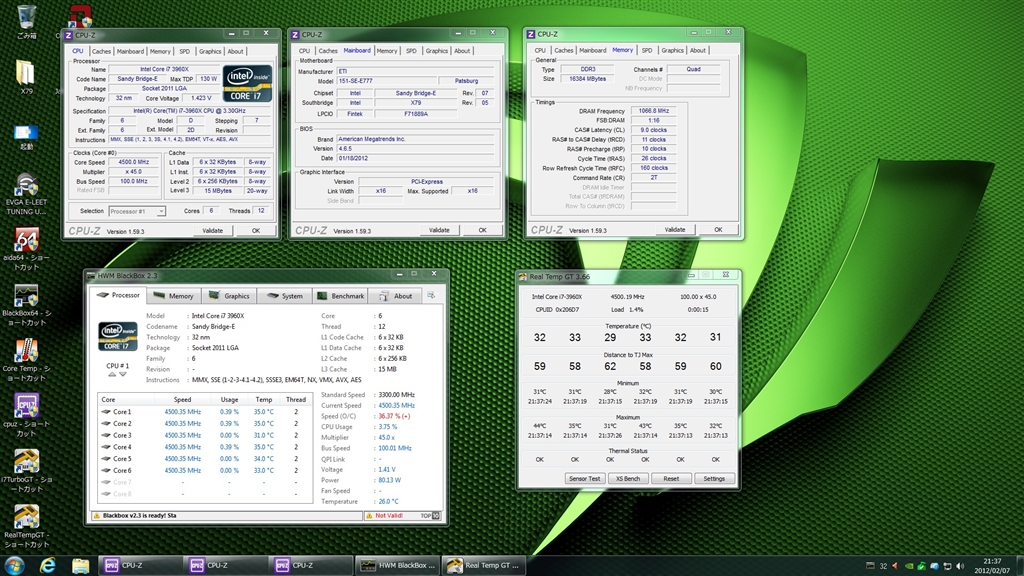Click Validate in the Mainboard CPU-Z window
The width and height of the screenshot is (1024, 576).
click(439, 230)
